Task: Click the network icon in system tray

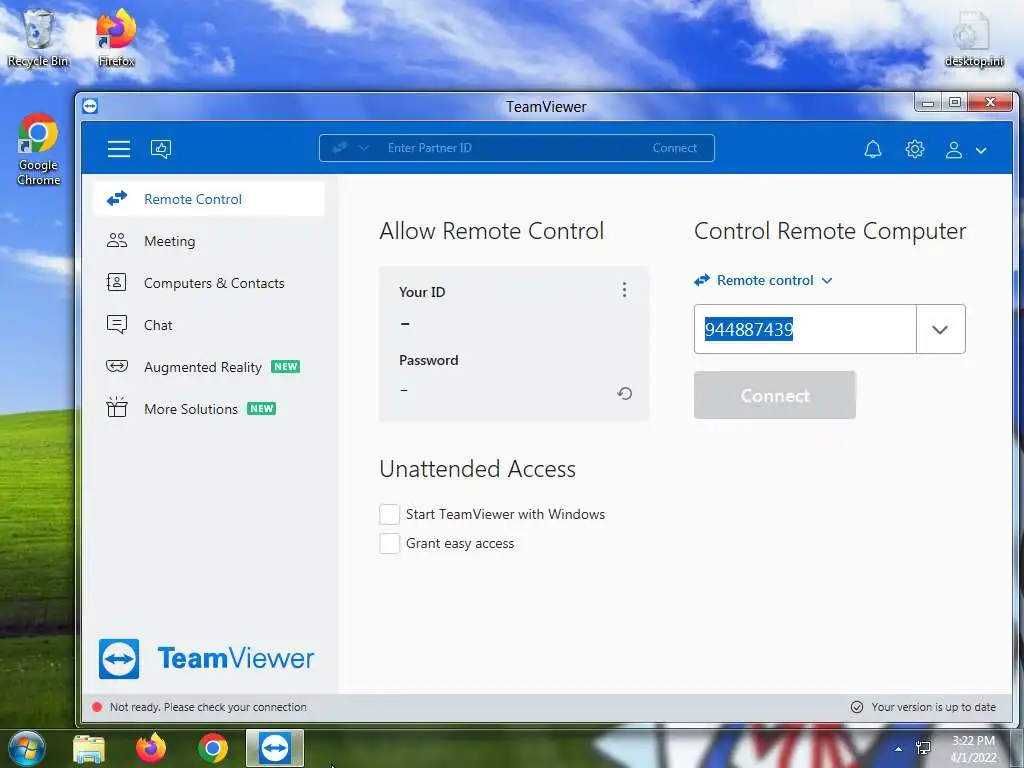Action: pos(923,748)
